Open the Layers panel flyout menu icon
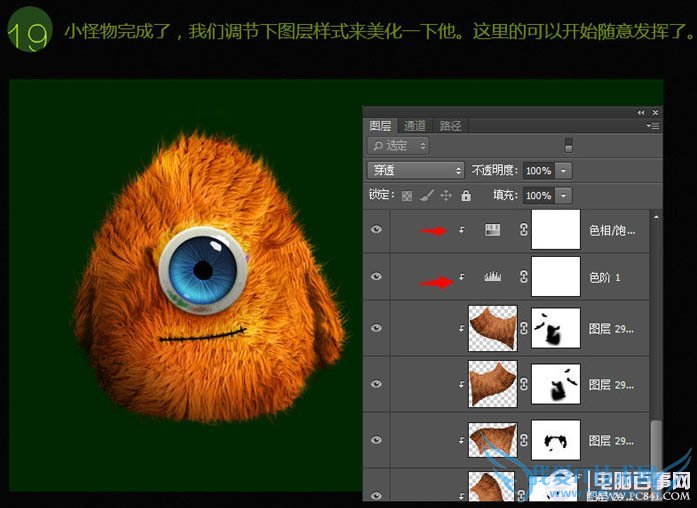 pos(653,126)
